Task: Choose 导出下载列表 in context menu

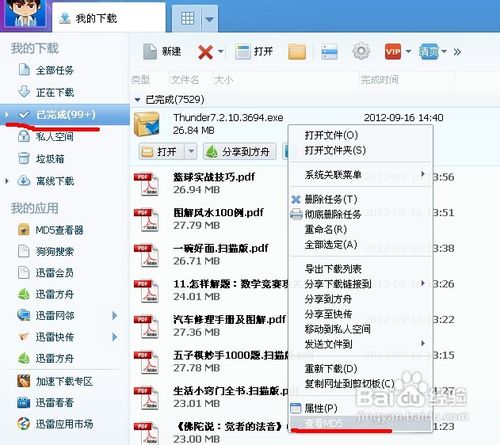Action: (333, 269)
